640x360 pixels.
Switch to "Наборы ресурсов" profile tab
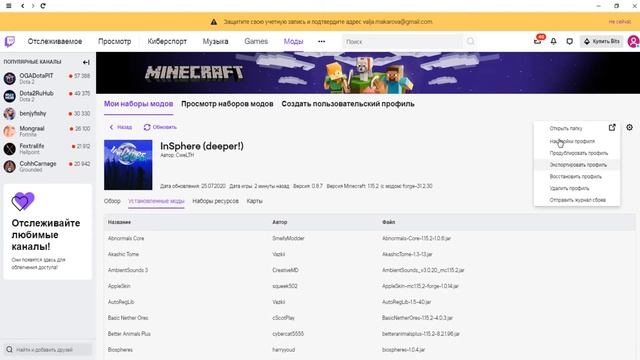point(216,201)
